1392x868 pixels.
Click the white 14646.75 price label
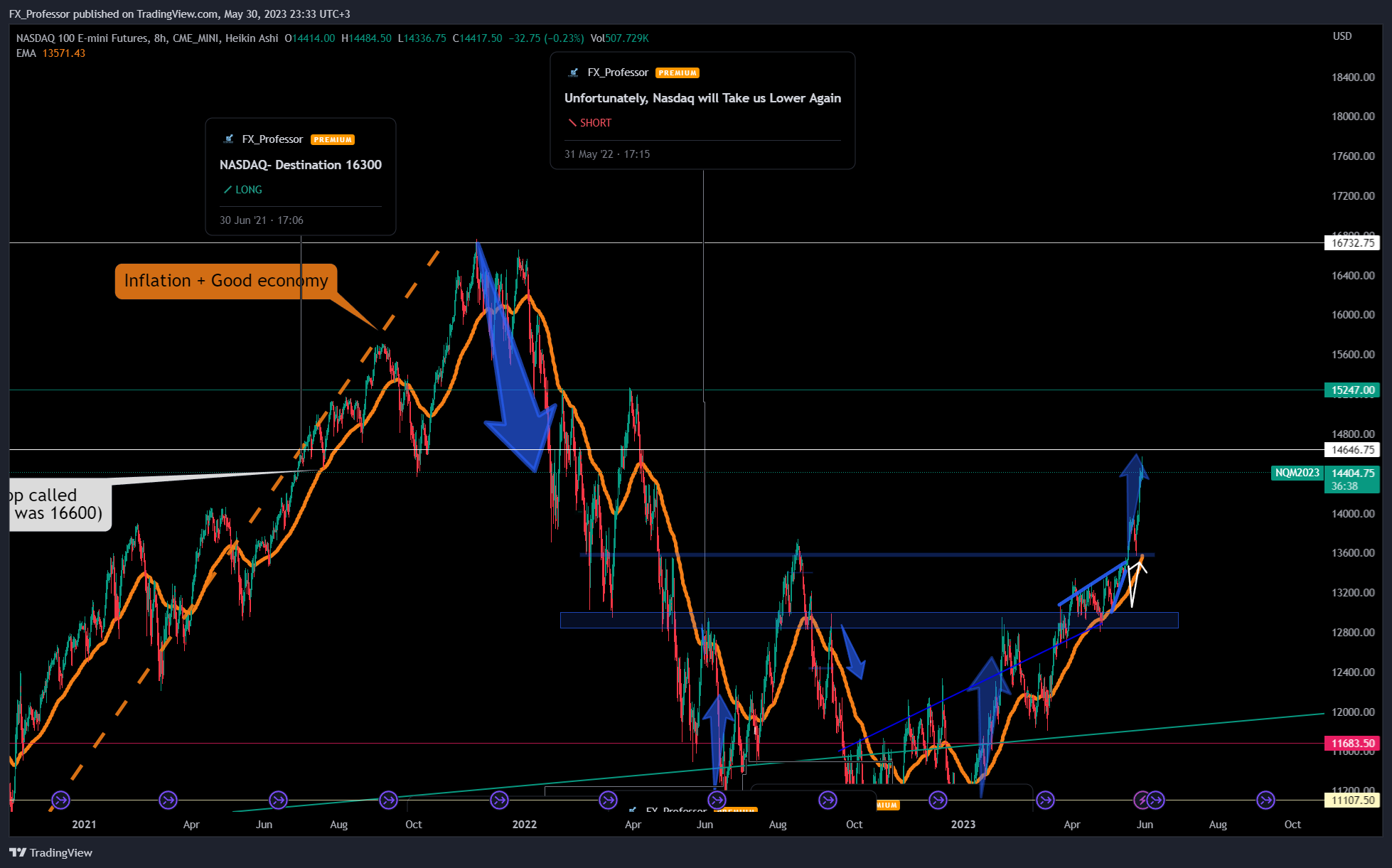(1352, 450)
